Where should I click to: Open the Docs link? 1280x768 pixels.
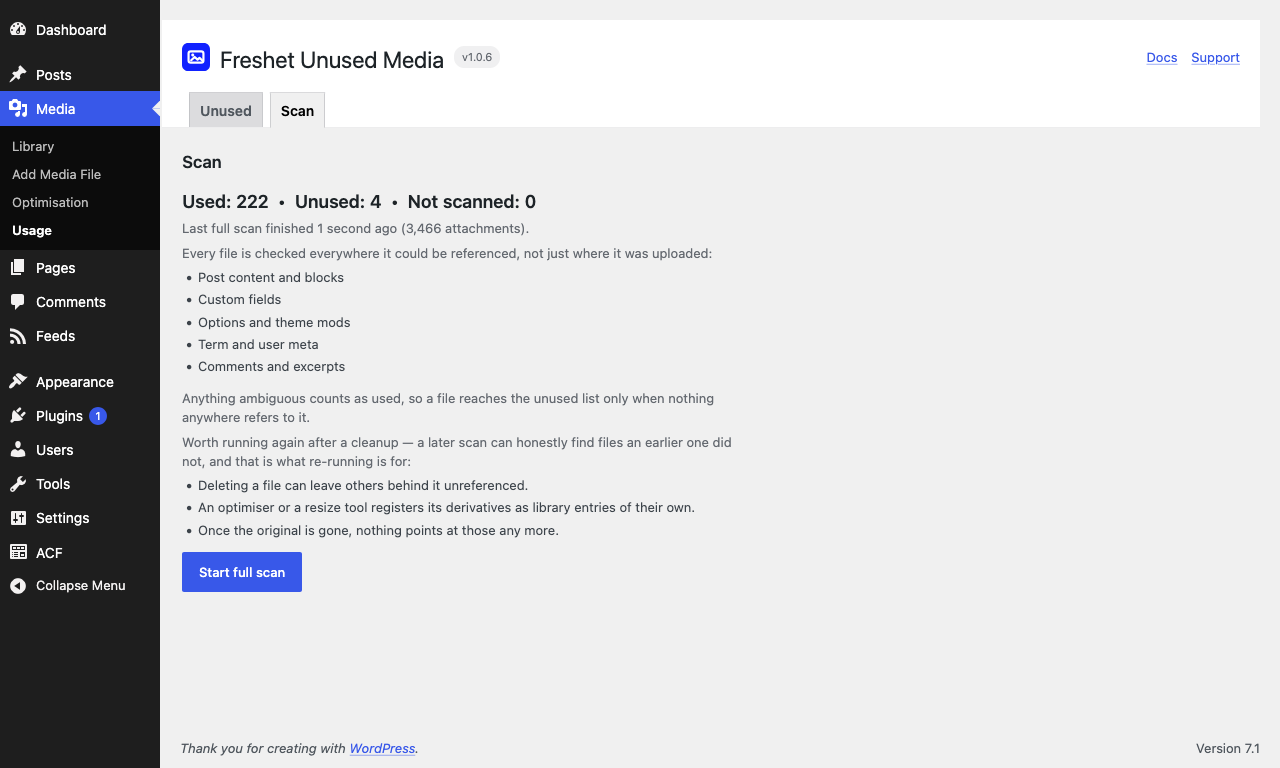pos(1162,58)
